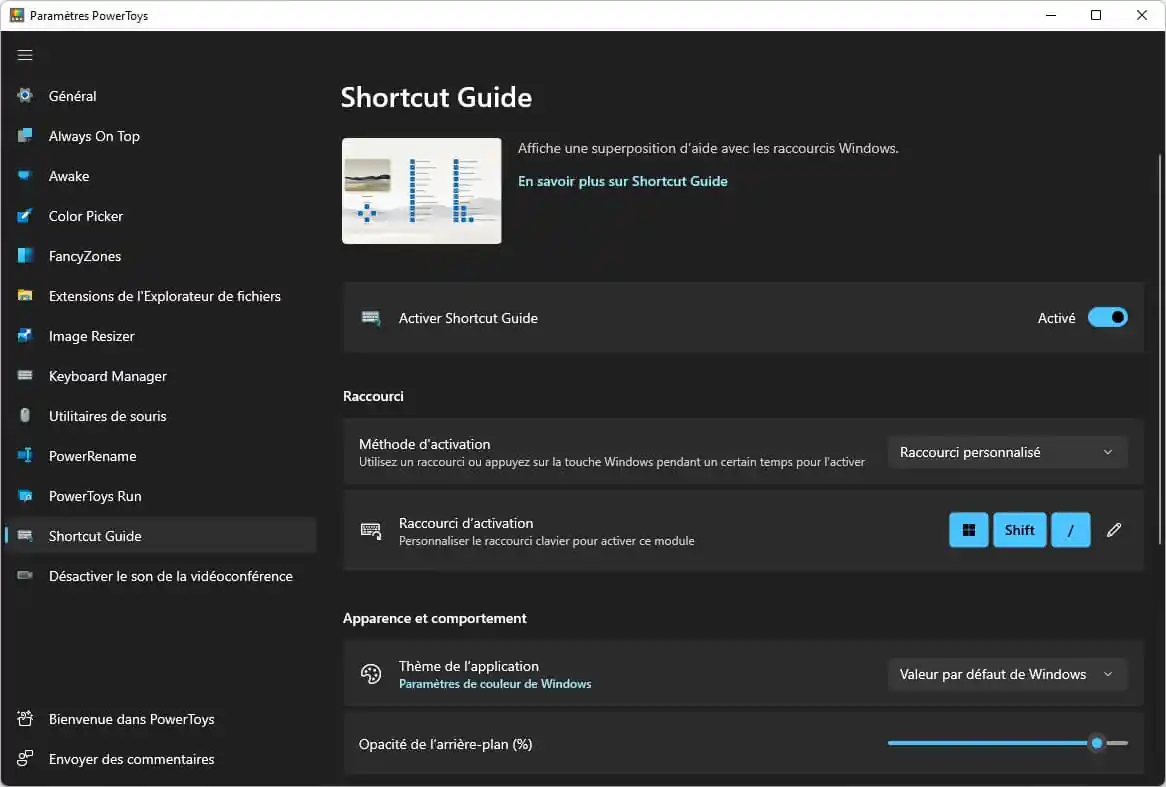Close the PowerToys settings window
This screenshot has height=787, width=1166.
1141,15
